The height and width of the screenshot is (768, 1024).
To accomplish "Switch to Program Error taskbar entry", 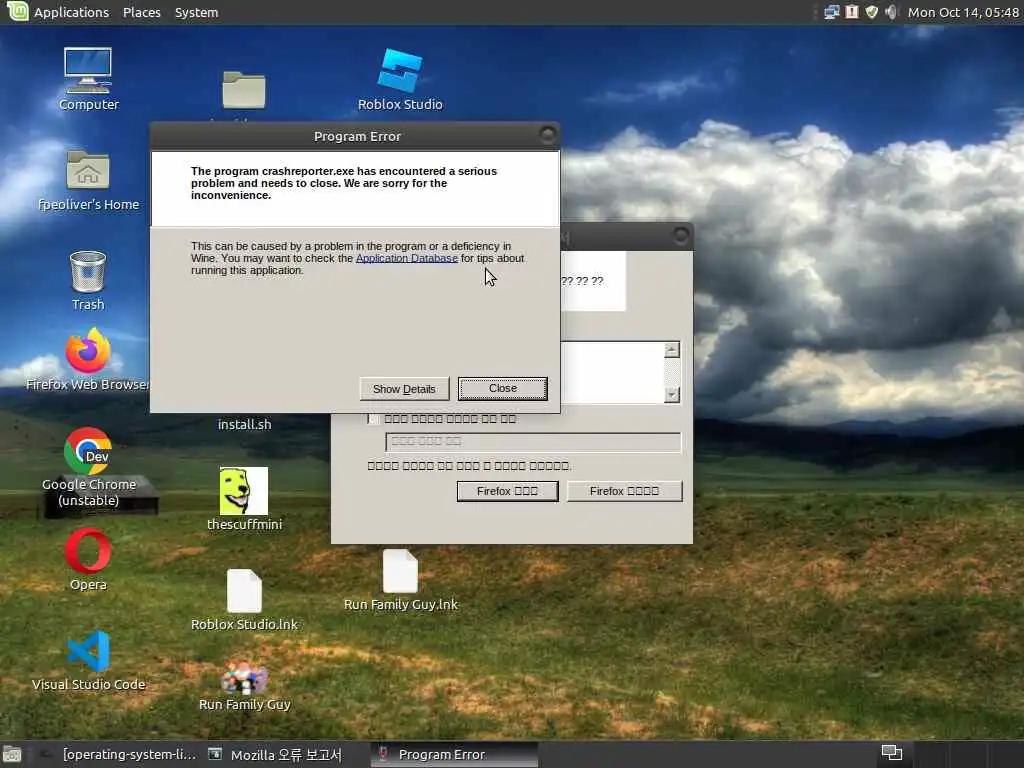I will tap(454, 754).
